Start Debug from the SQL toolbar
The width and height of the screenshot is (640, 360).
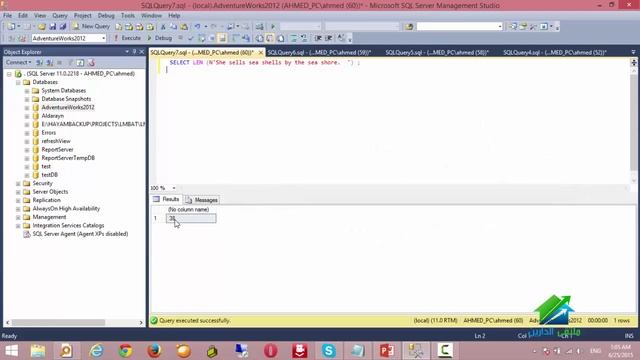coord(160,38)
